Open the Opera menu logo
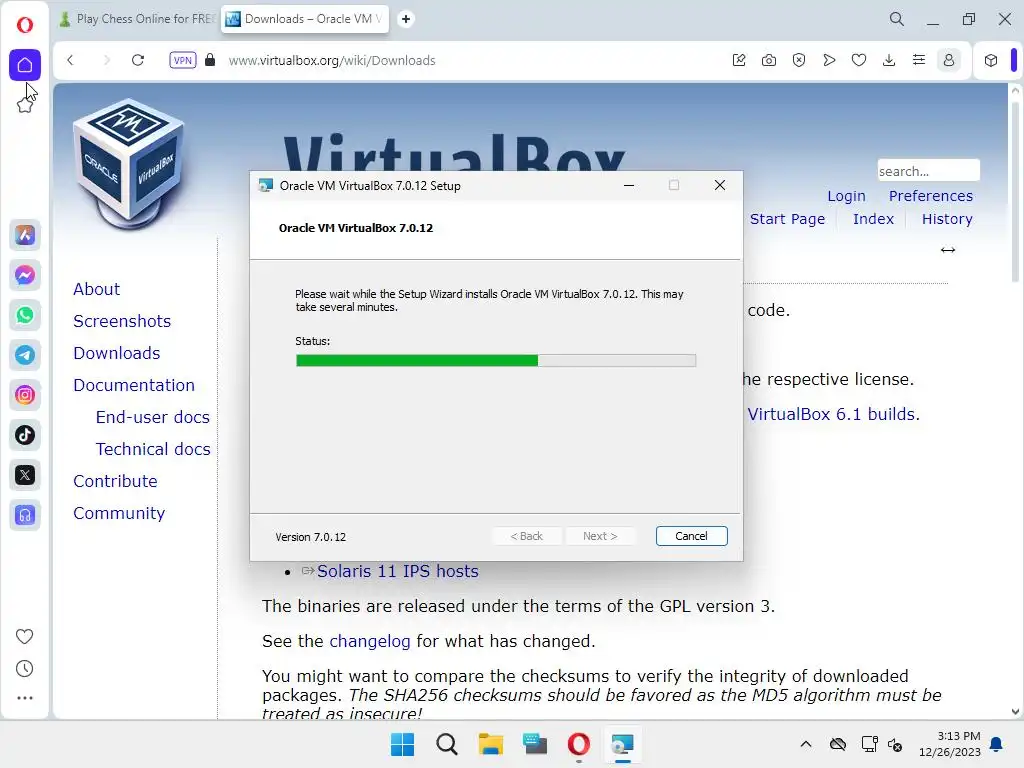Image resolution: width=1024 pixels, height=768 pixels. coord(25,25)
